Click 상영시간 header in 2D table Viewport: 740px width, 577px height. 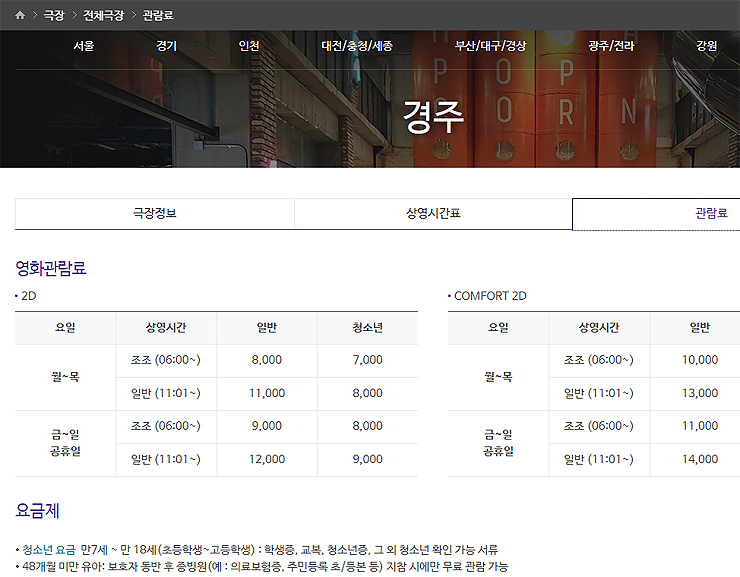tap(166, 328)
